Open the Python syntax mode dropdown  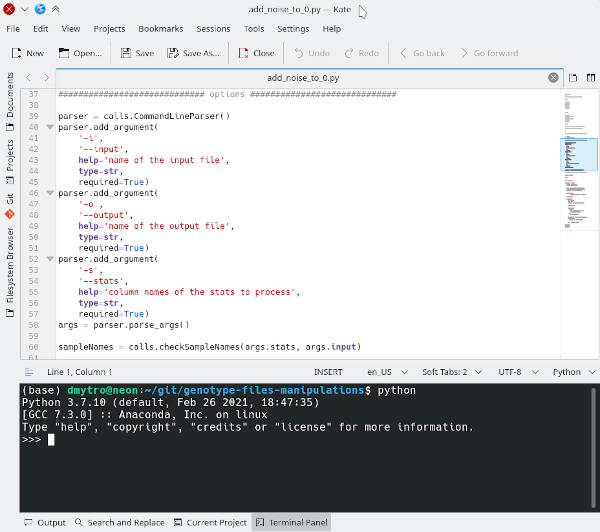coord(574,372)
